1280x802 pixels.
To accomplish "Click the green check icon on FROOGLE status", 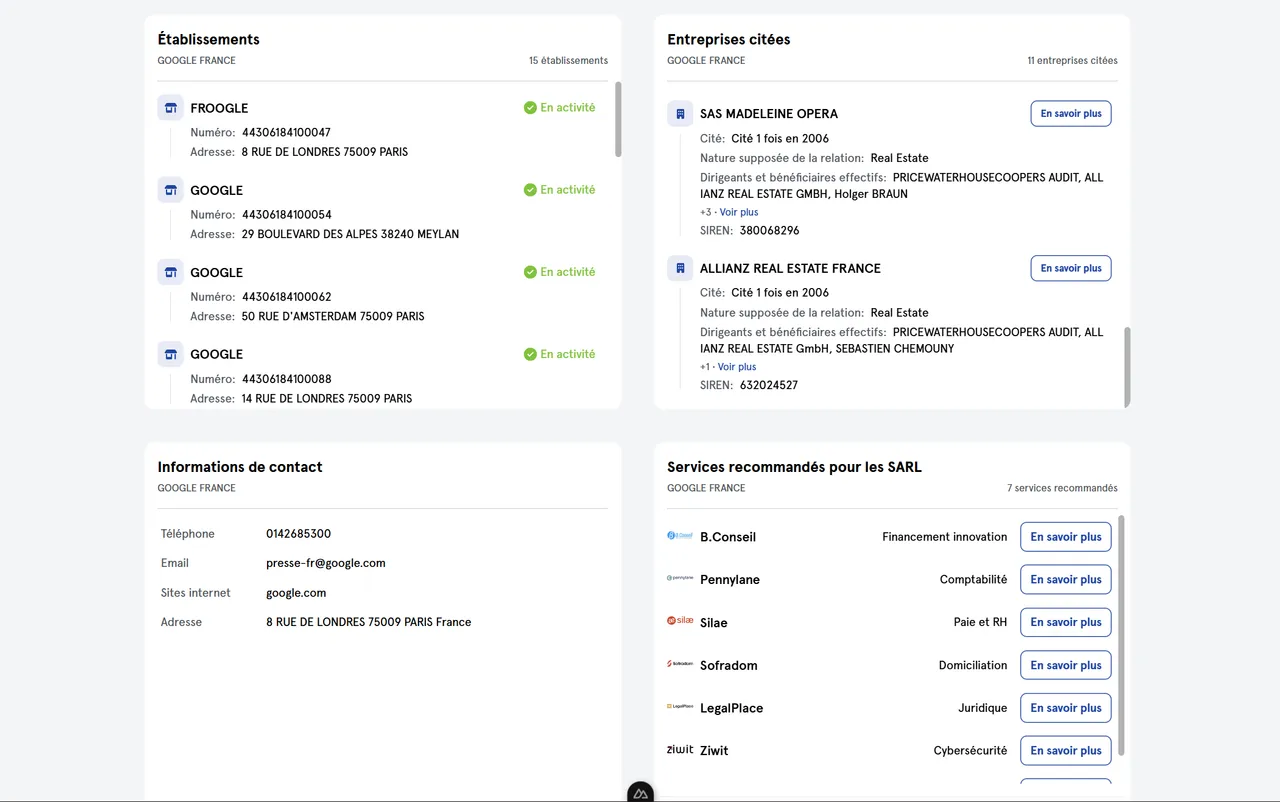I will tap(530, 108).
